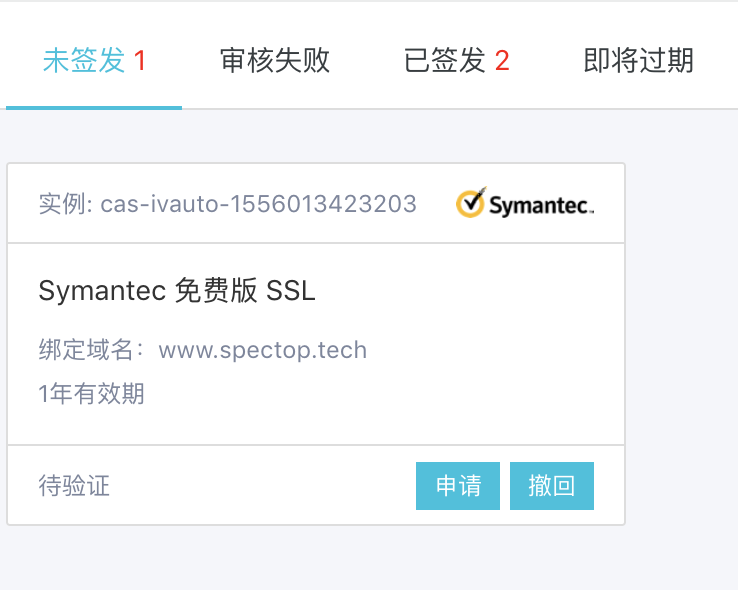Click the gray background below the certificate card
738x590 pixels.
(316, 558)
